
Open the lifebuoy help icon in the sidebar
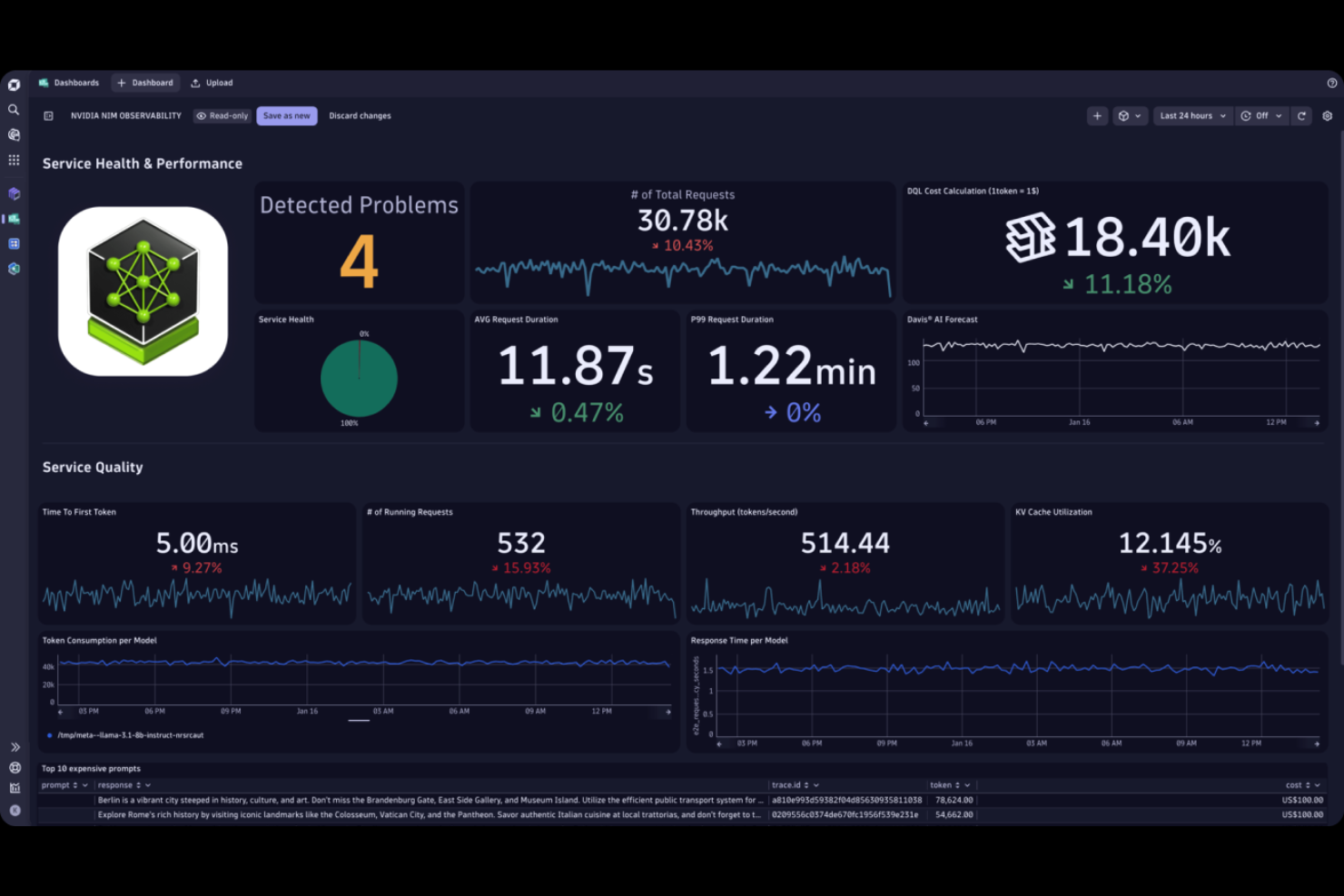(15, 767)
